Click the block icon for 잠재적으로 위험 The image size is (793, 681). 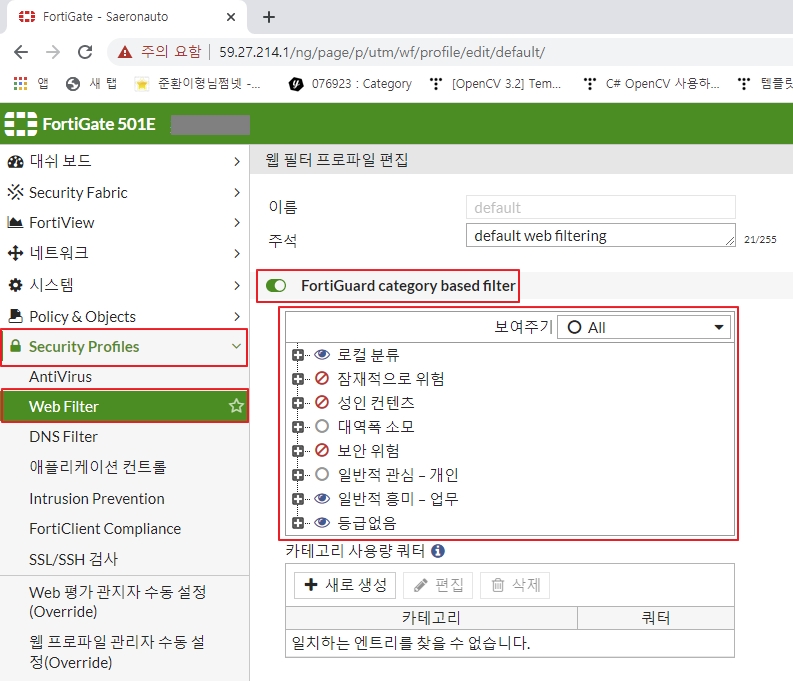tap(322, 378)
